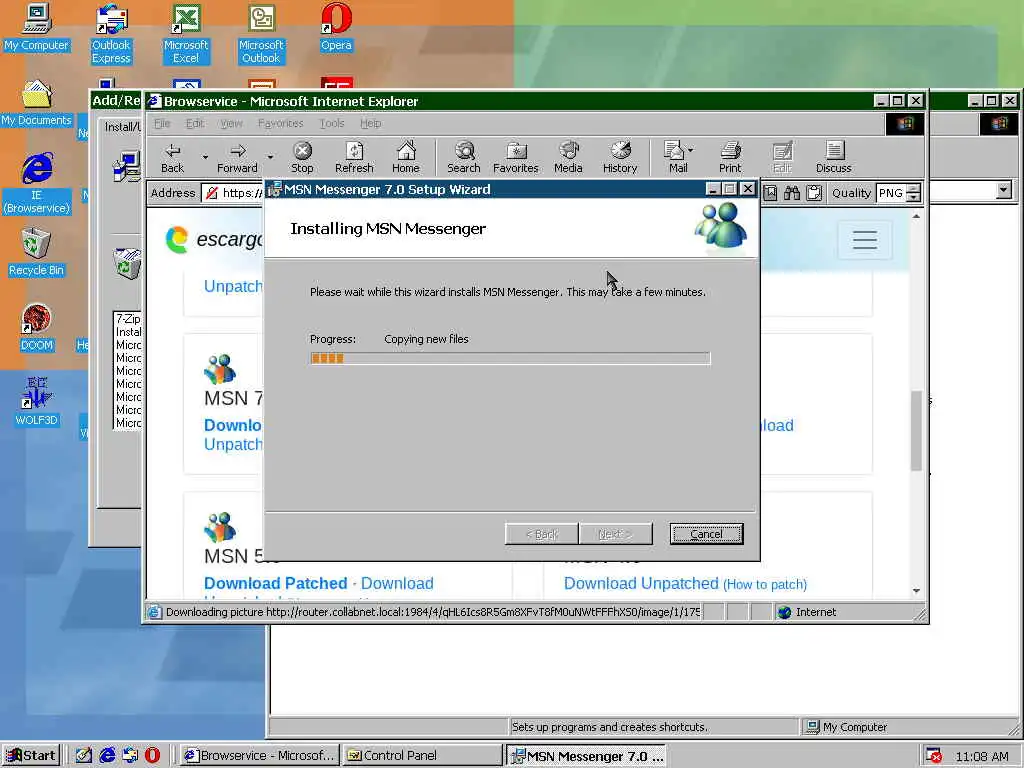1024x768 pixels.
Task: Cancel the MSN Messenger installation
Action: [707, 534]
